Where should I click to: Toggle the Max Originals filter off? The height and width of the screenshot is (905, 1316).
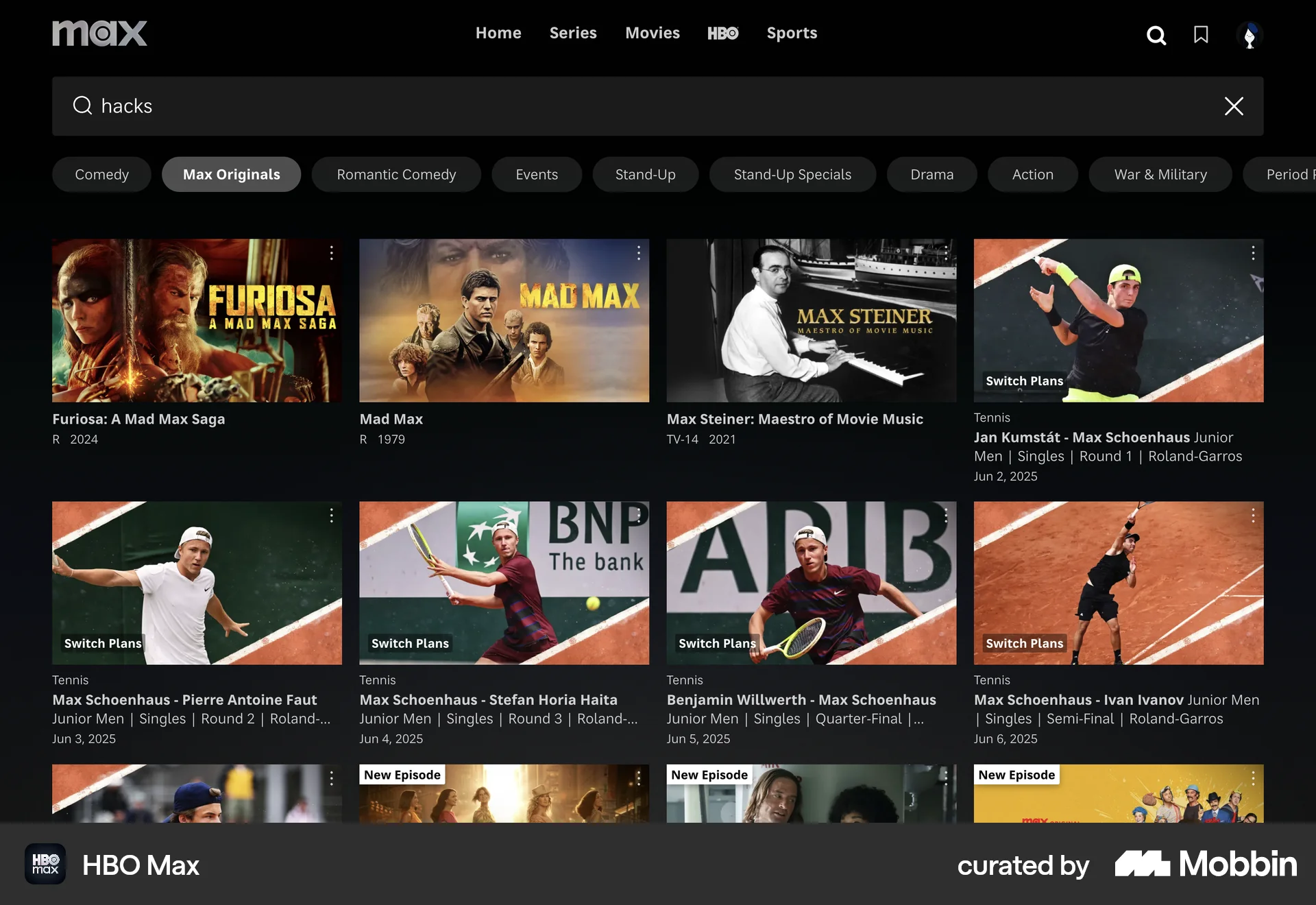(231, 174)
